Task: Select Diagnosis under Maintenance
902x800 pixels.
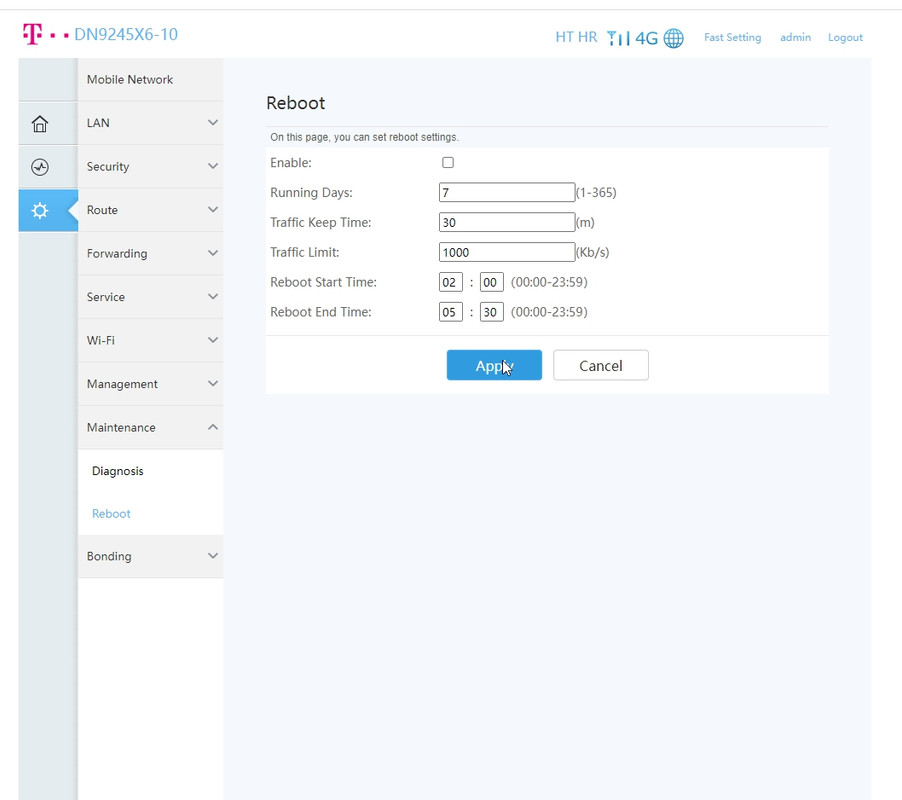Action: (x=117, y=471)
